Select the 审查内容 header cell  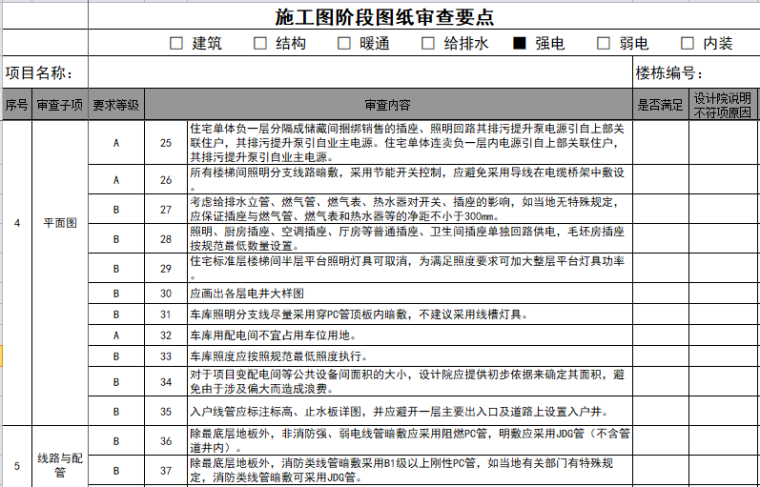pos(388,104)
